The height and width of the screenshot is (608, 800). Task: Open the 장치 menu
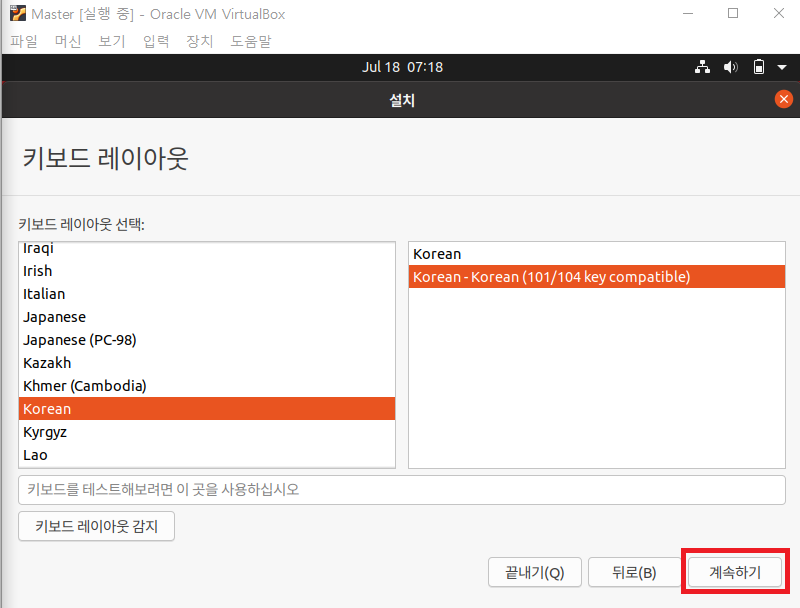pos(199,41)
